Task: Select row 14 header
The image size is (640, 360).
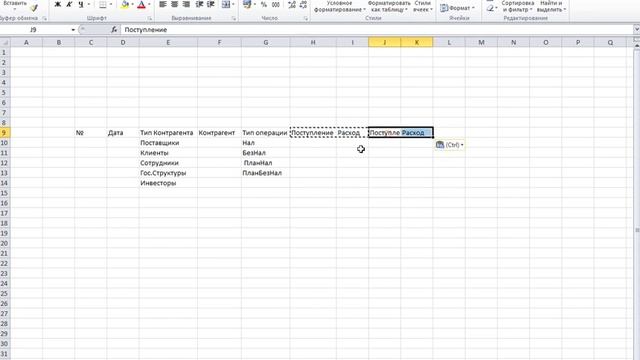Action: tap(5, 183)
